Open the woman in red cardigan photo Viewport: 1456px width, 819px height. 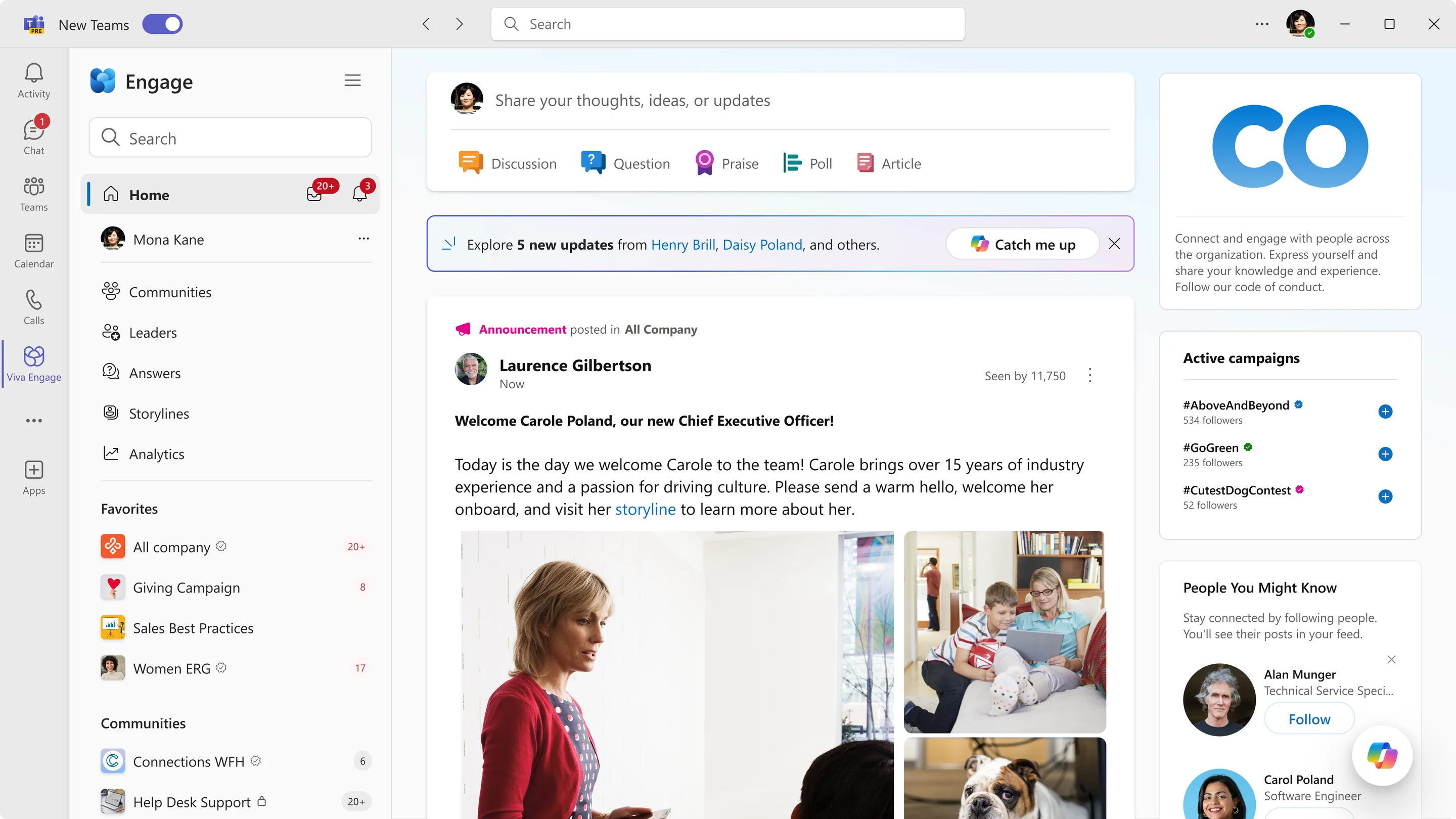click(x=677, y=674)
